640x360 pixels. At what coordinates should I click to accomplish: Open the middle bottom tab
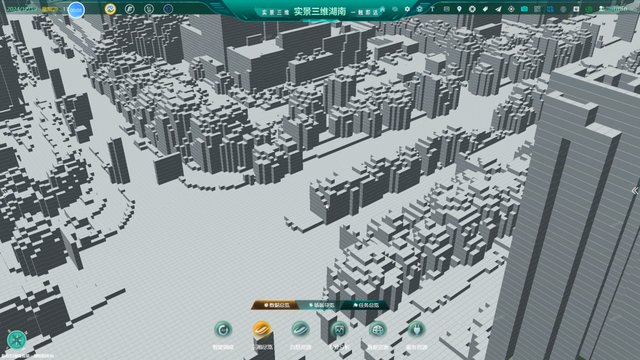pos(322,305)
